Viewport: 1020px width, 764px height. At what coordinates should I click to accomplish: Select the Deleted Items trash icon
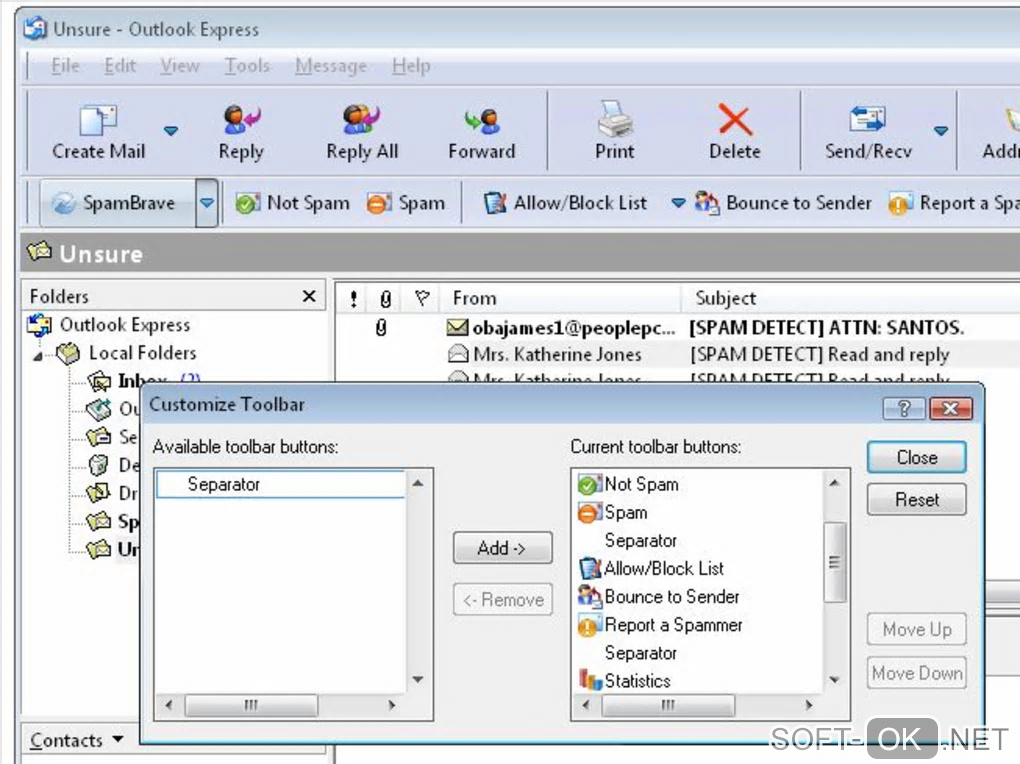coord(98,465)
